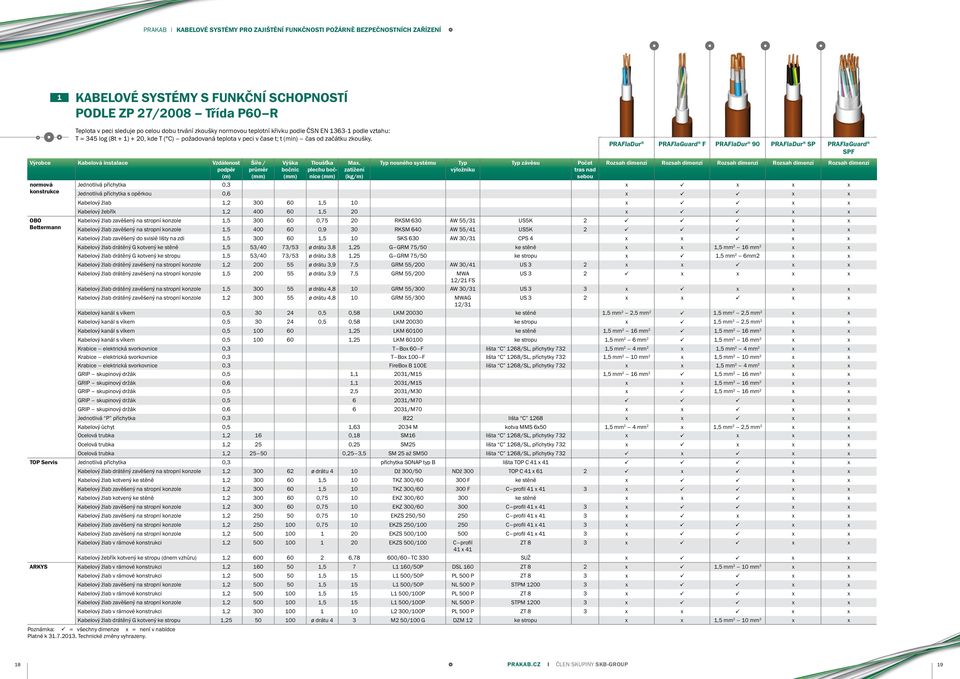Click the 'T-Box 100-F' cell
Viewport: 960px width, 679px height.
click(408, 357)
